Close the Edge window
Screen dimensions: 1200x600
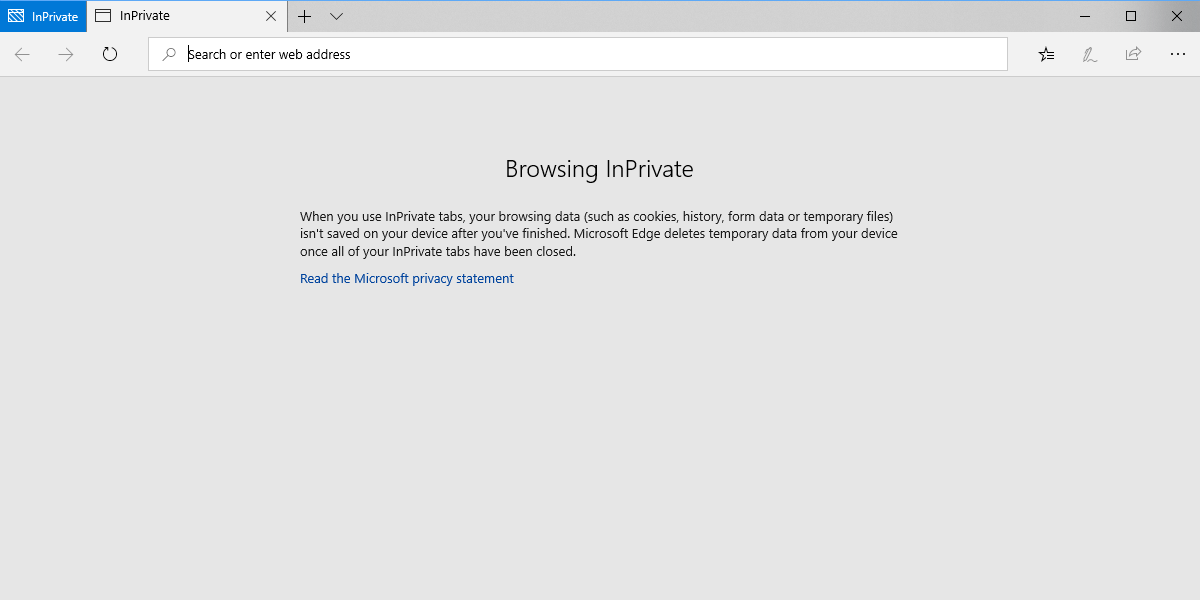coord(1177,16)
